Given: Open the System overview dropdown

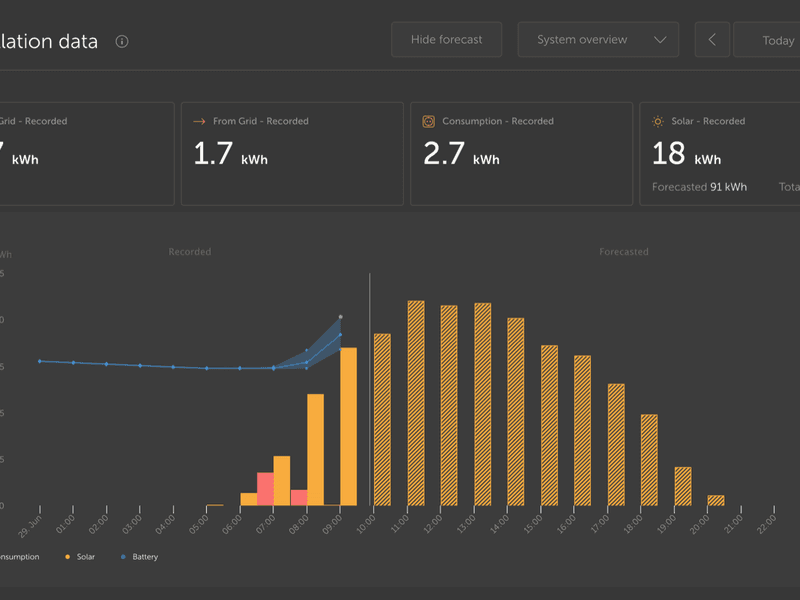Looking at the screenshot, I should click(x=598, y=39).
